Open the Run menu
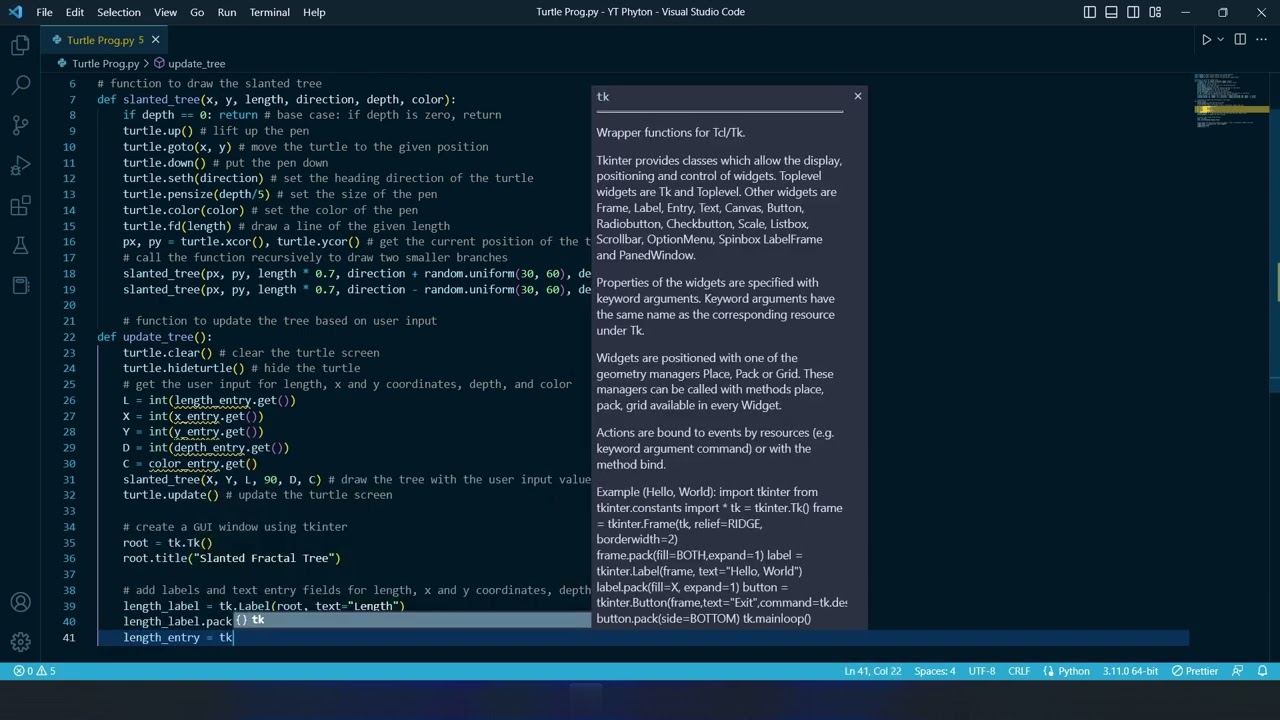Screen dimensions: 1280x720 227,12
